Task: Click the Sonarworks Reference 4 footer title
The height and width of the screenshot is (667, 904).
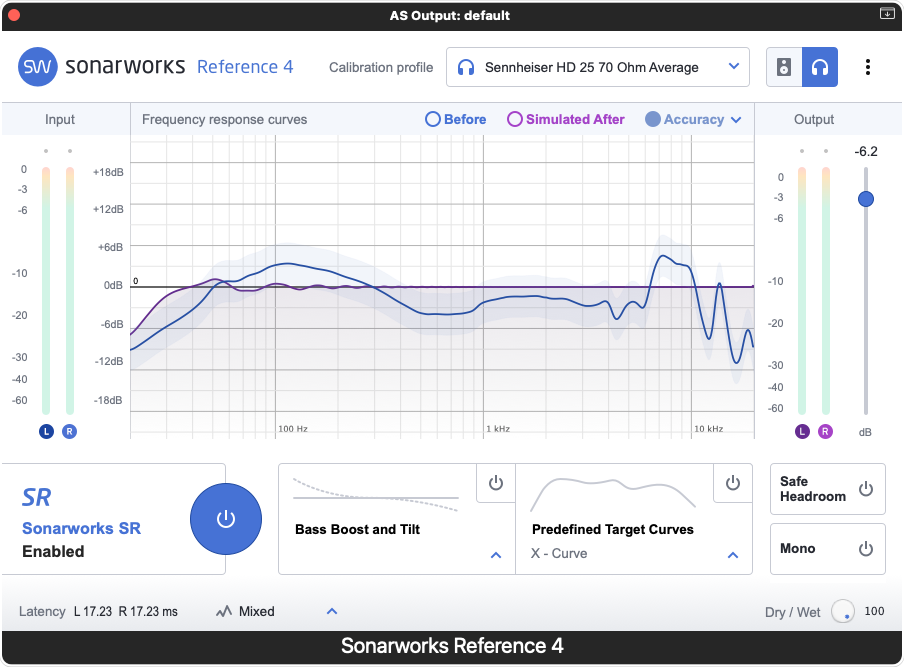Action: (452, 646)
